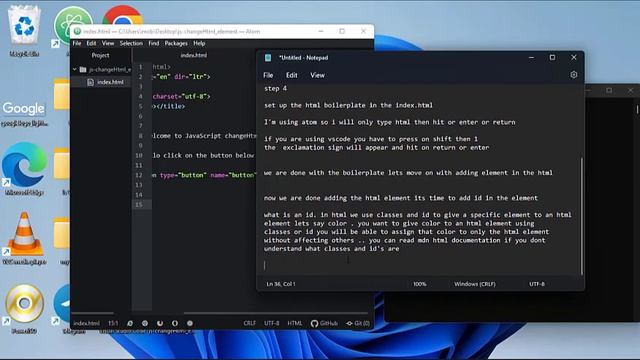Open Notepad settings gear
Viewport: 640px width, 360px height.
point(573,75)
